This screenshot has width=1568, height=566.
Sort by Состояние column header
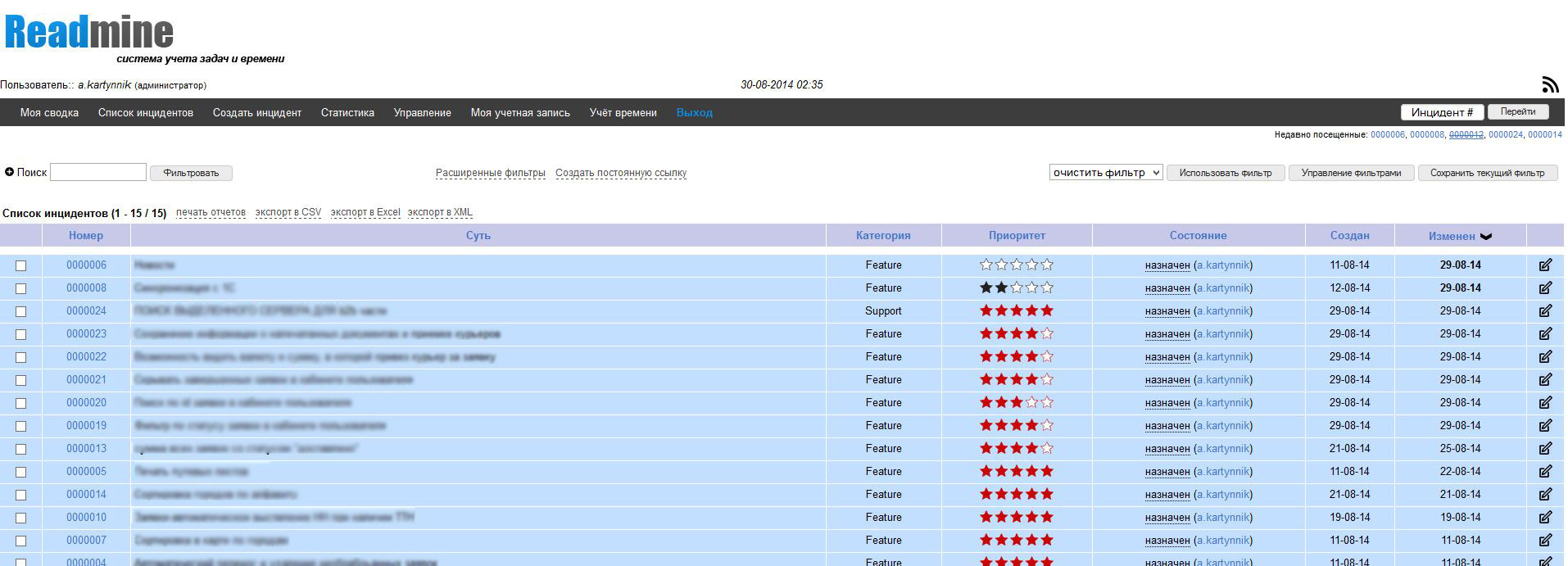tap(1198, 236)
